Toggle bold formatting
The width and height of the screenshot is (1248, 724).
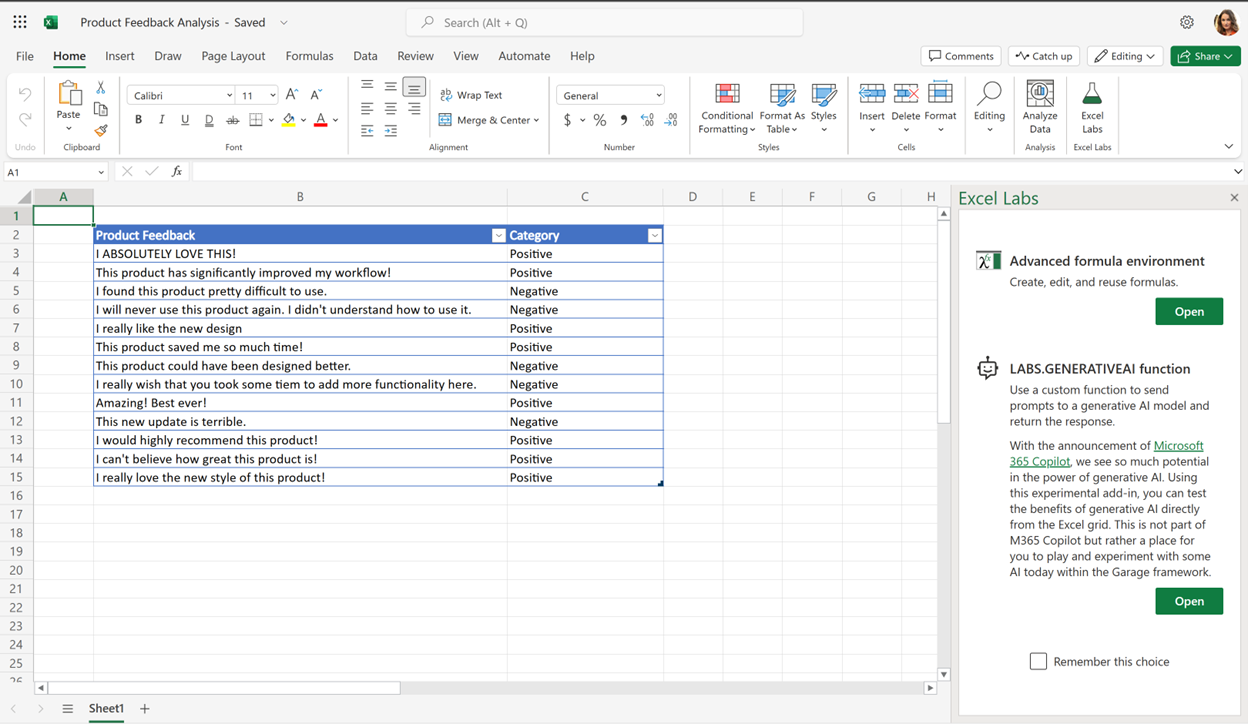(138, 119)
